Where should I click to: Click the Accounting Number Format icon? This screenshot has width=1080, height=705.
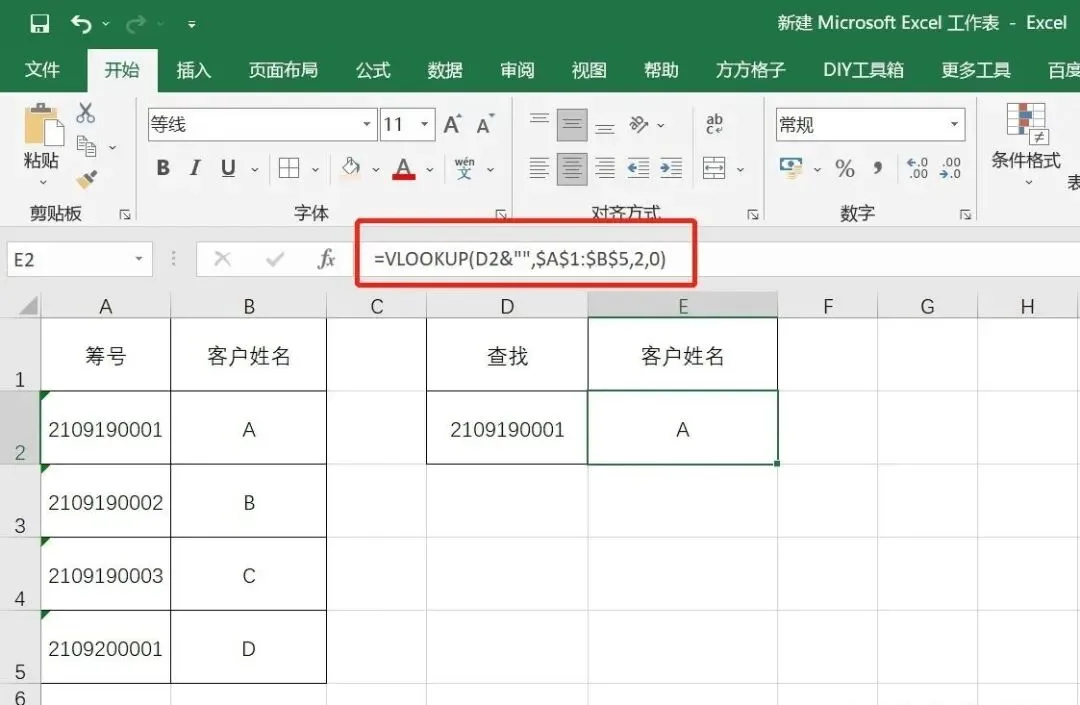click(x=791, y=167)
